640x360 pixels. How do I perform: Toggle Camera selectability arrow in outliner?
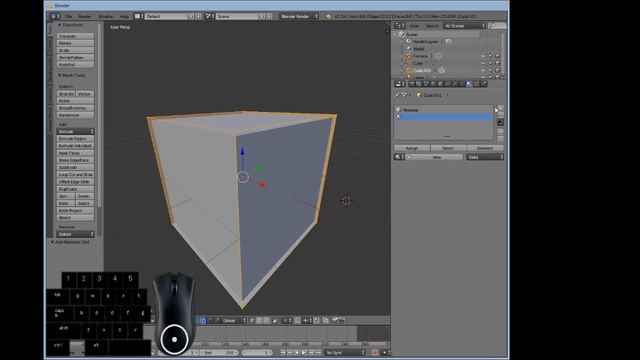(x=490, y=56)
